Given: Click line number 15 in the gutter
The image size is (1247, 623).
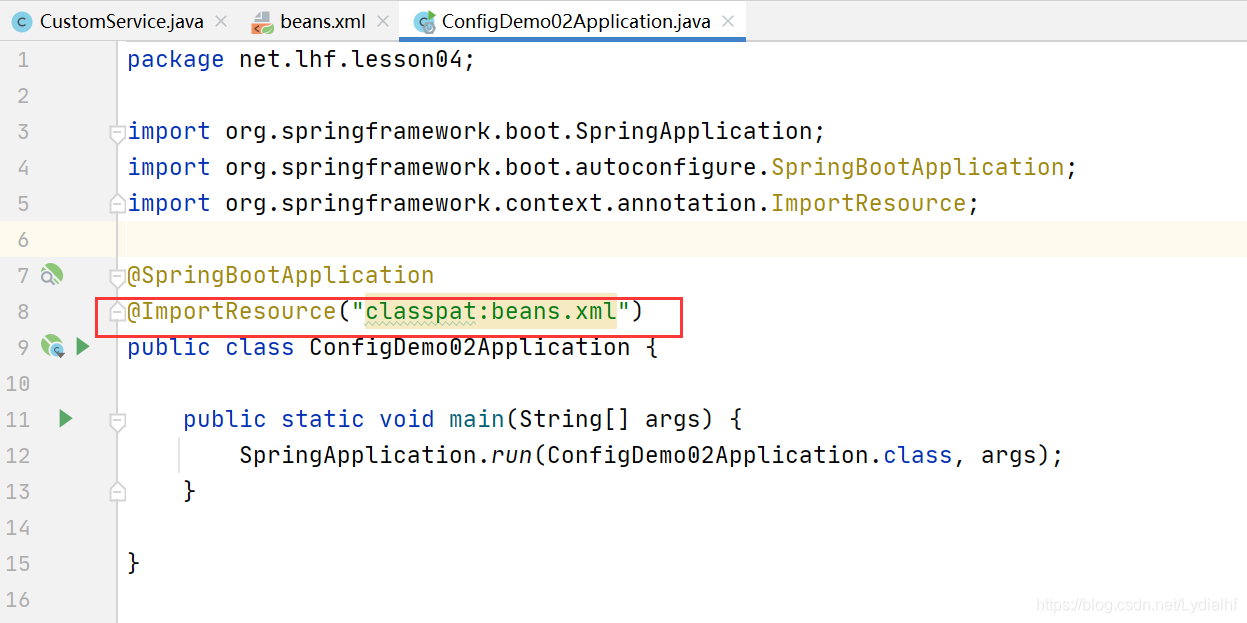Looking at the screenshot, I should [18, 563].
